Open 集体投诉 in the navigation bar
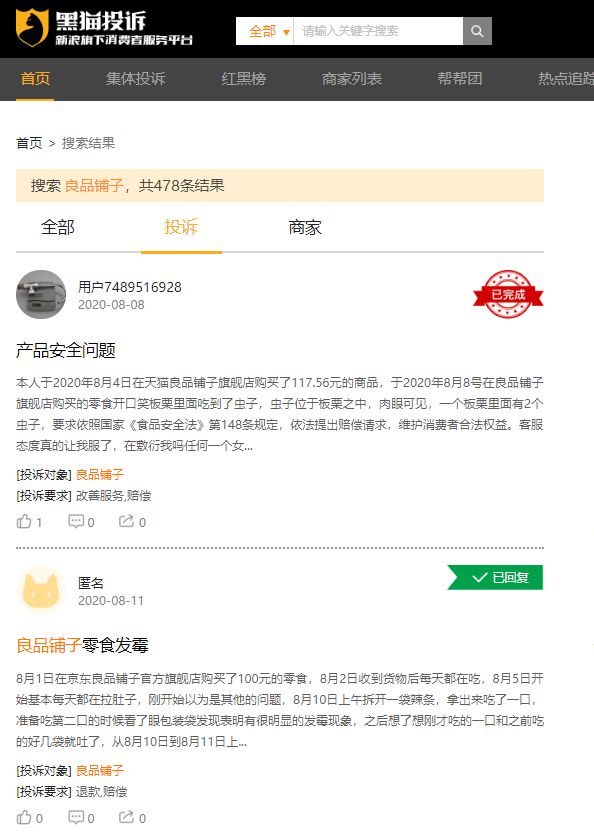 136,79
